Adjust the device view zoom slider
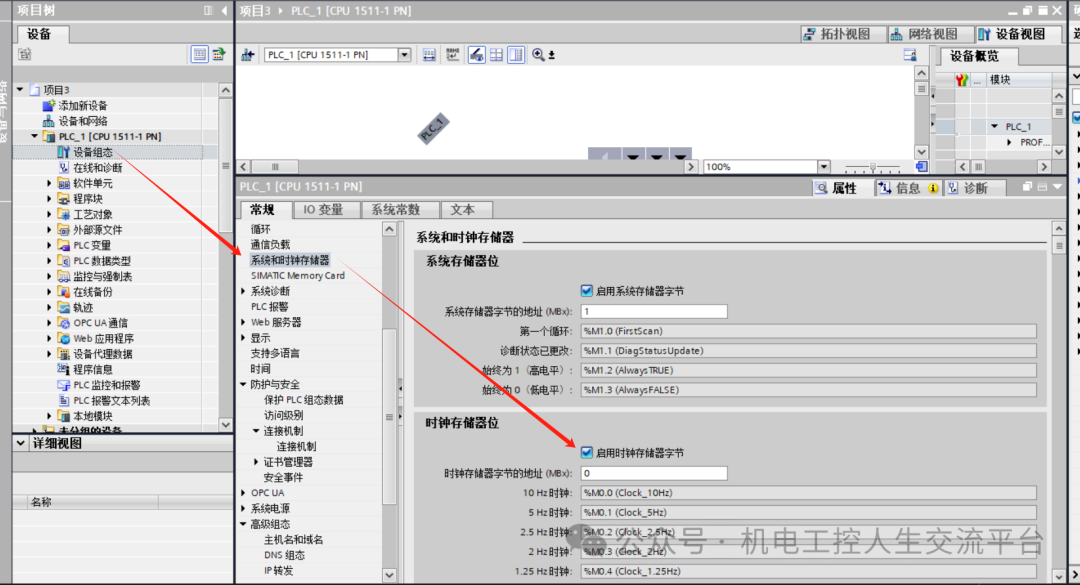Image resolution: width=1080 pixels, height=585 pixels. pyautogui.click(x=873, y=167)
